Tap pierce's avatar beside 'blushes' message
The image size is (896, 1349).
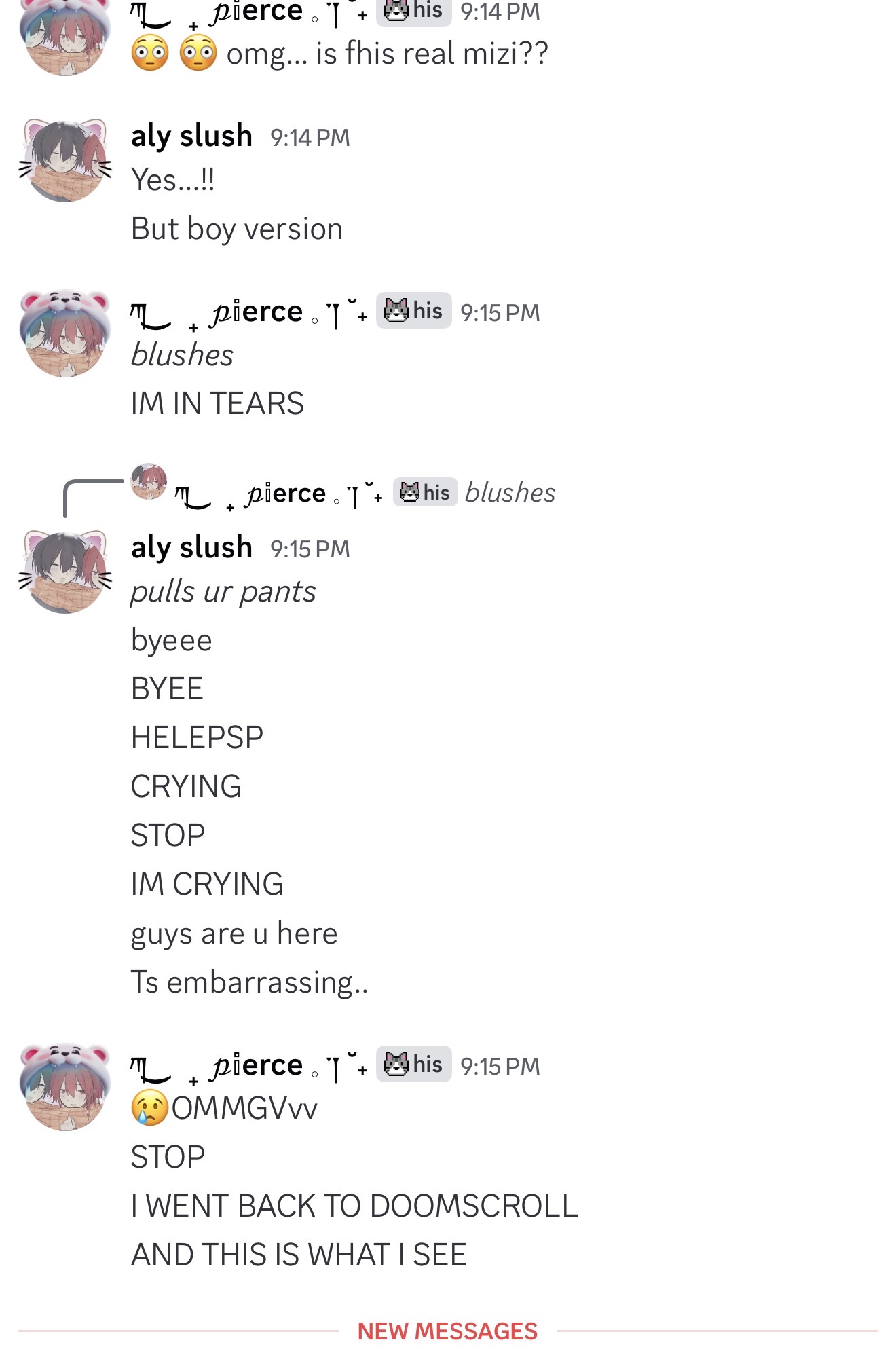point(65,332)
